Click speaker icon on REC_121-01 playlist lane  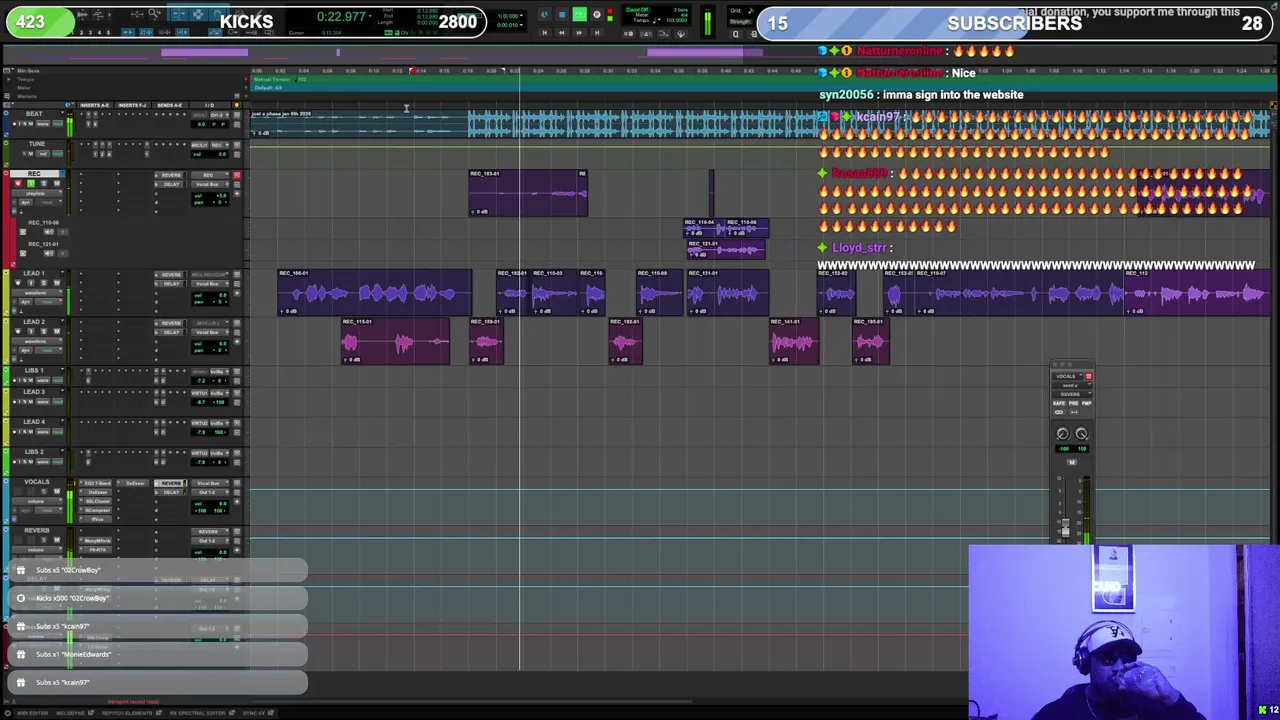point(49,253)
